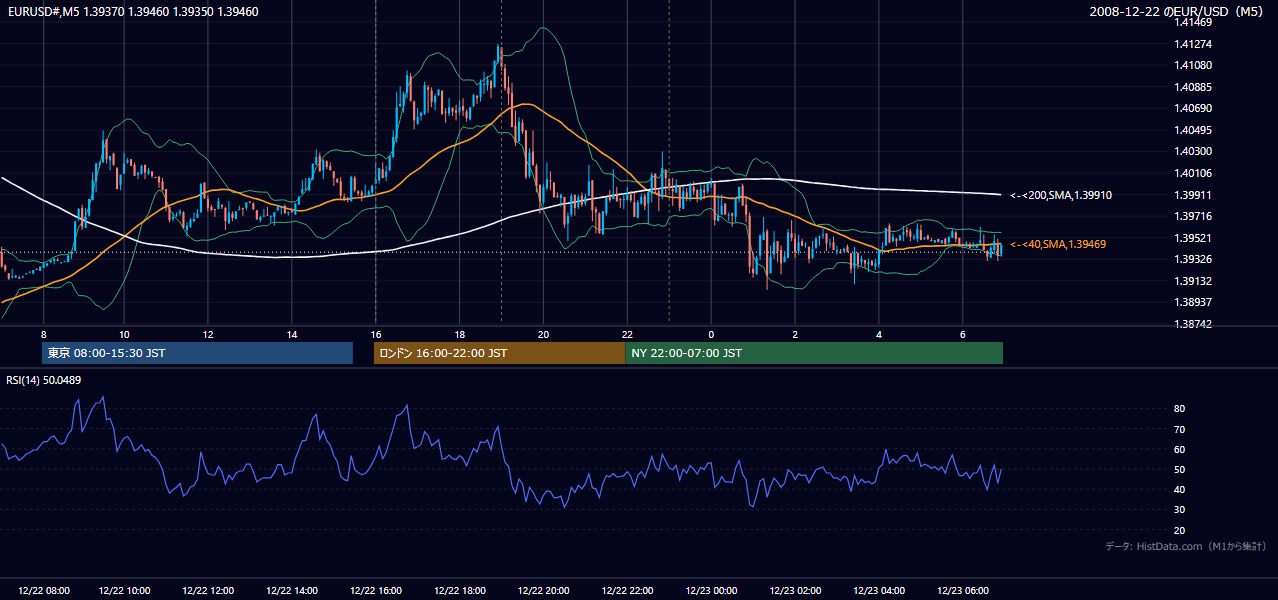Click the HistData.com data source credit

click(x=1186, y=546)
